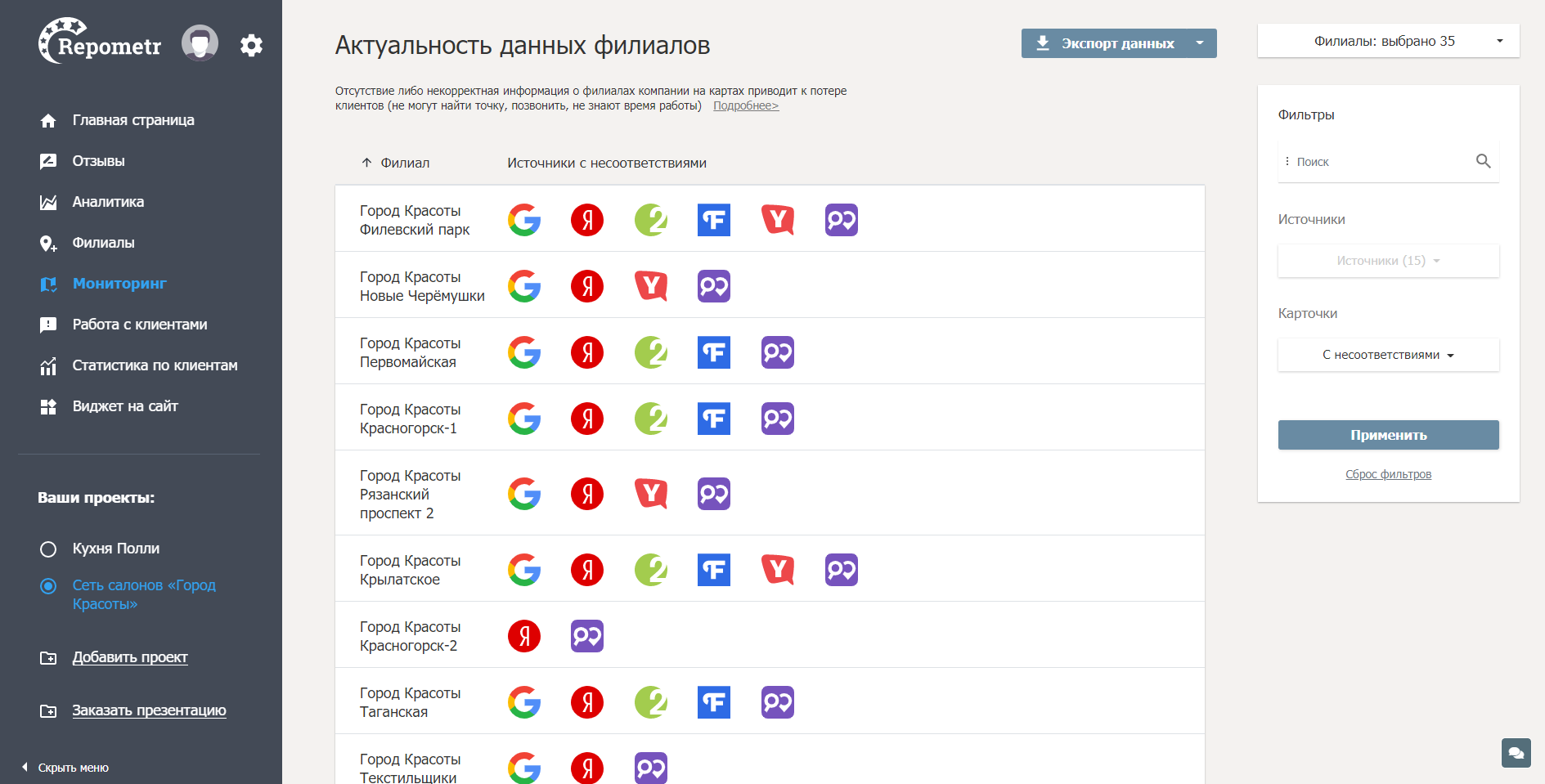The width and height of the screenshot is (1545, 784).
Task: Select the Город Красоты Первомайская branch name
Action: 410,352
